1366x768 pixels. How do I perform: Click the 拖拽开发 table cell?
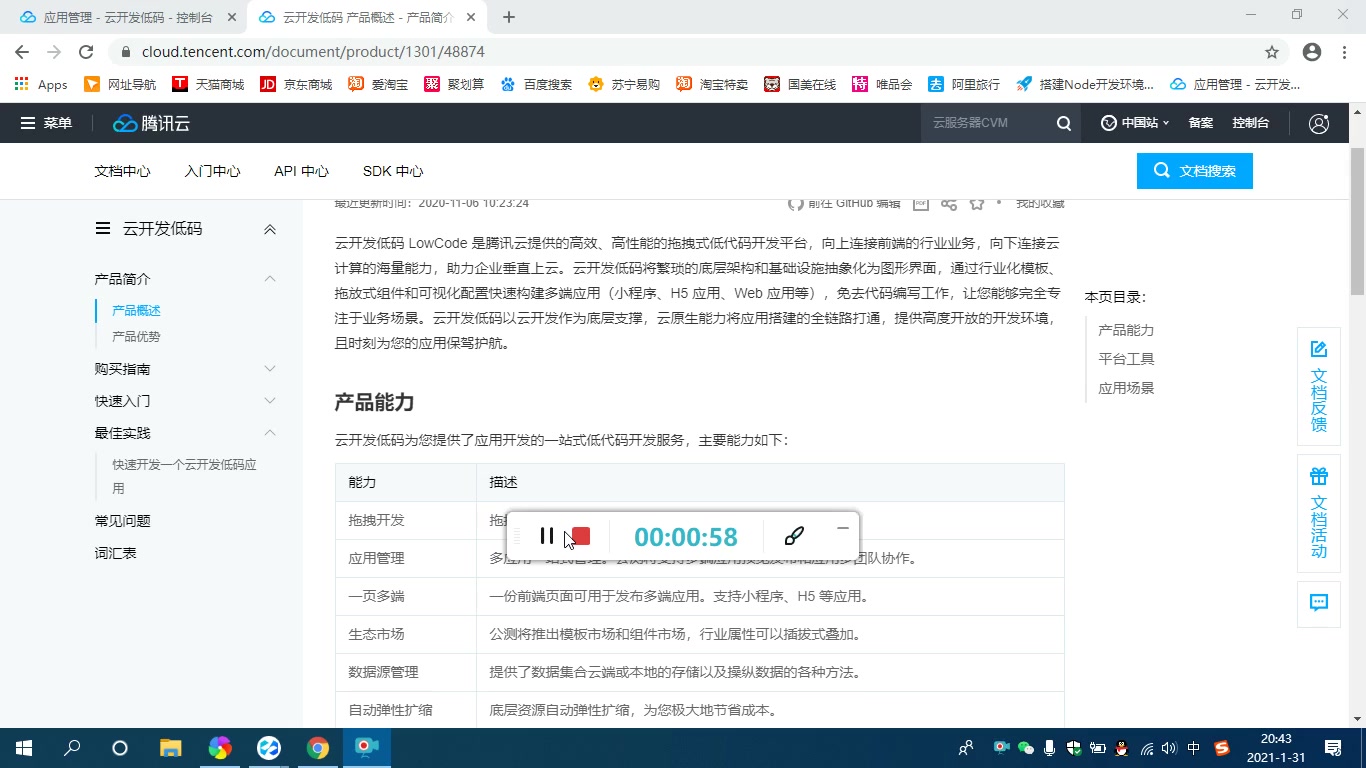406,521
